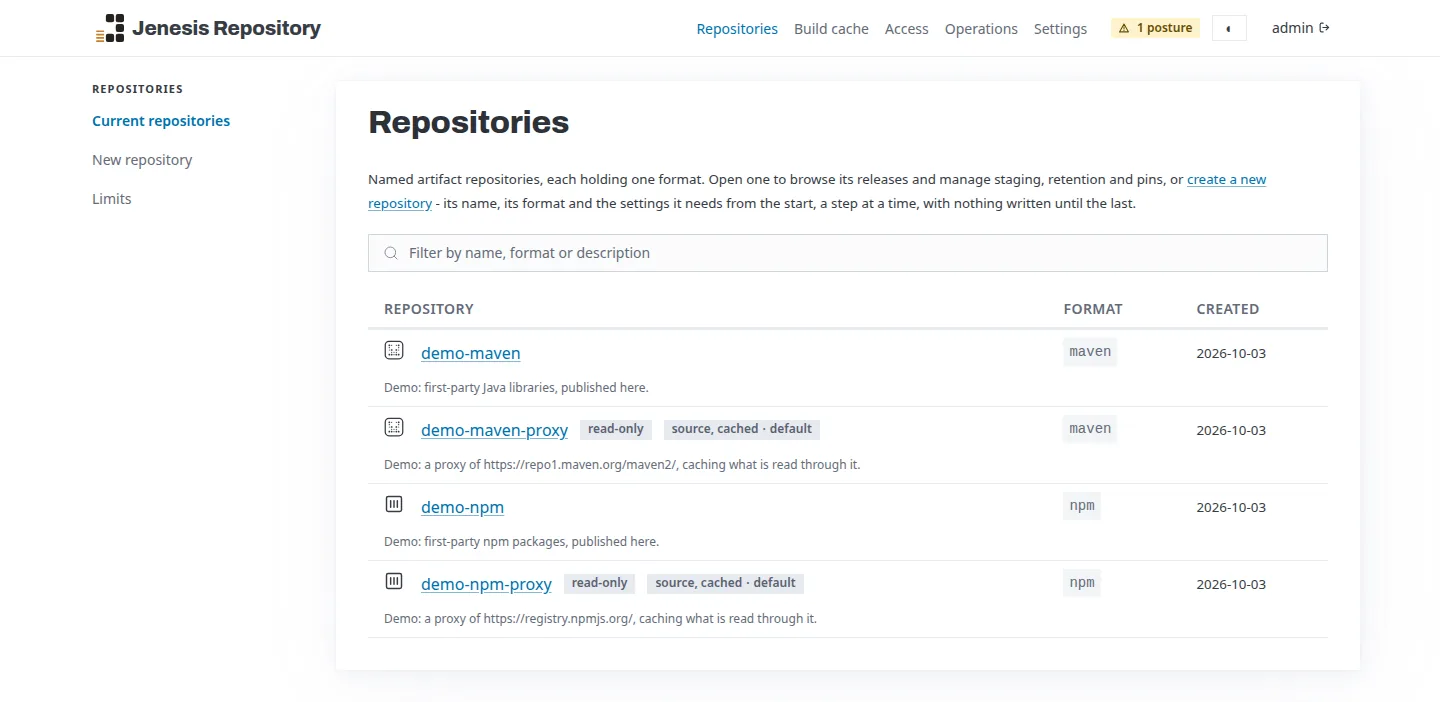Viewport: 1440px width, 702px height.
Task: Open the demo-maven repository link
Action: (x=471, y=353)
